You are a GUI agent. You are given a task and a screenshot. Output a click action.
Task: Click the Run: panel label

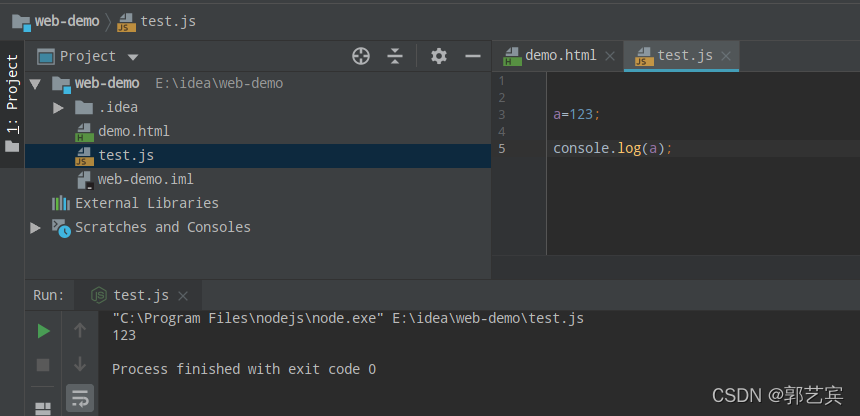tap(49, 295)
